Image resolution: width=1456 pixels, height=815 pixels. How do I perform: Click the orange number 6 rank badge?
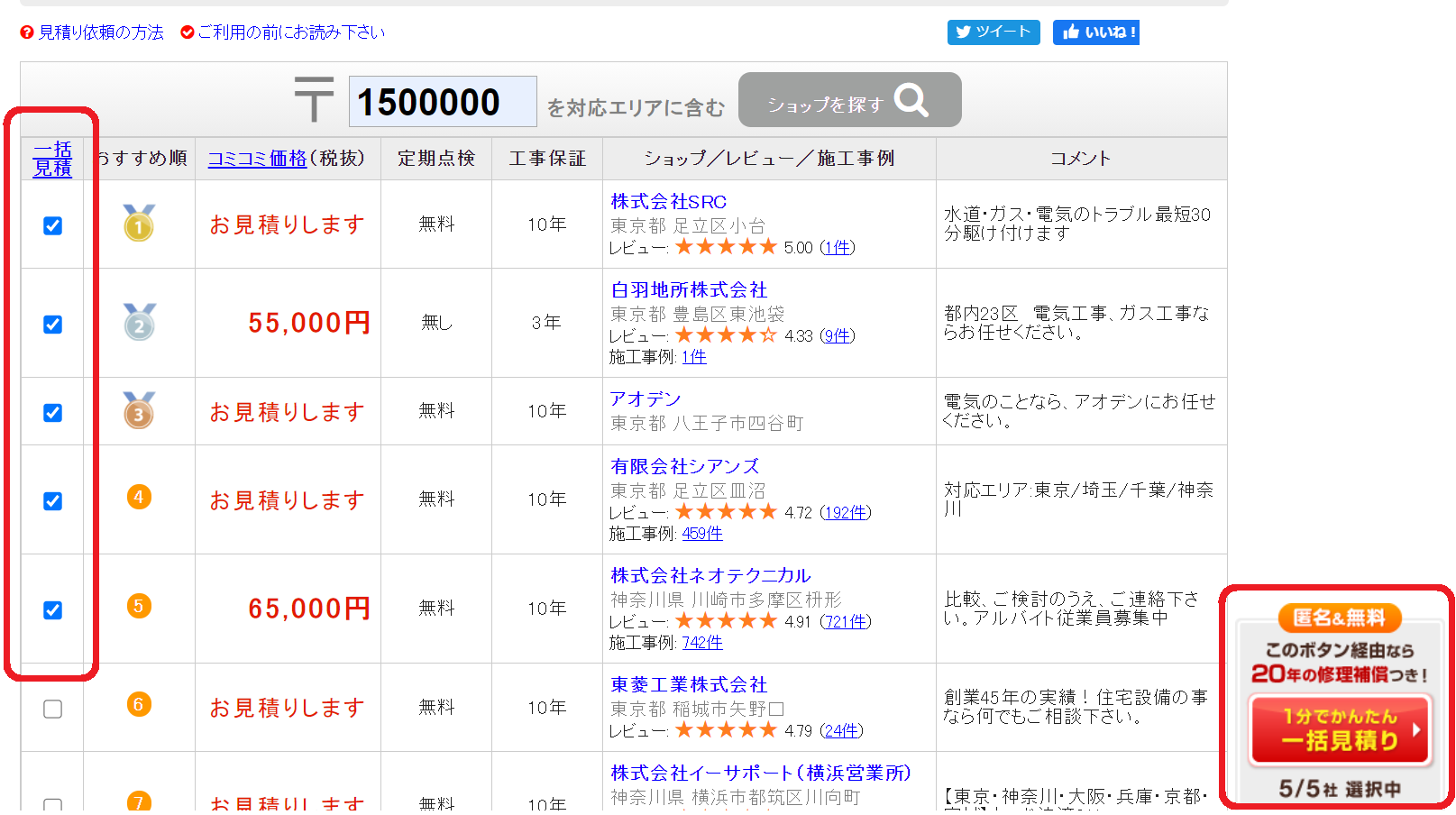(139, 704)
